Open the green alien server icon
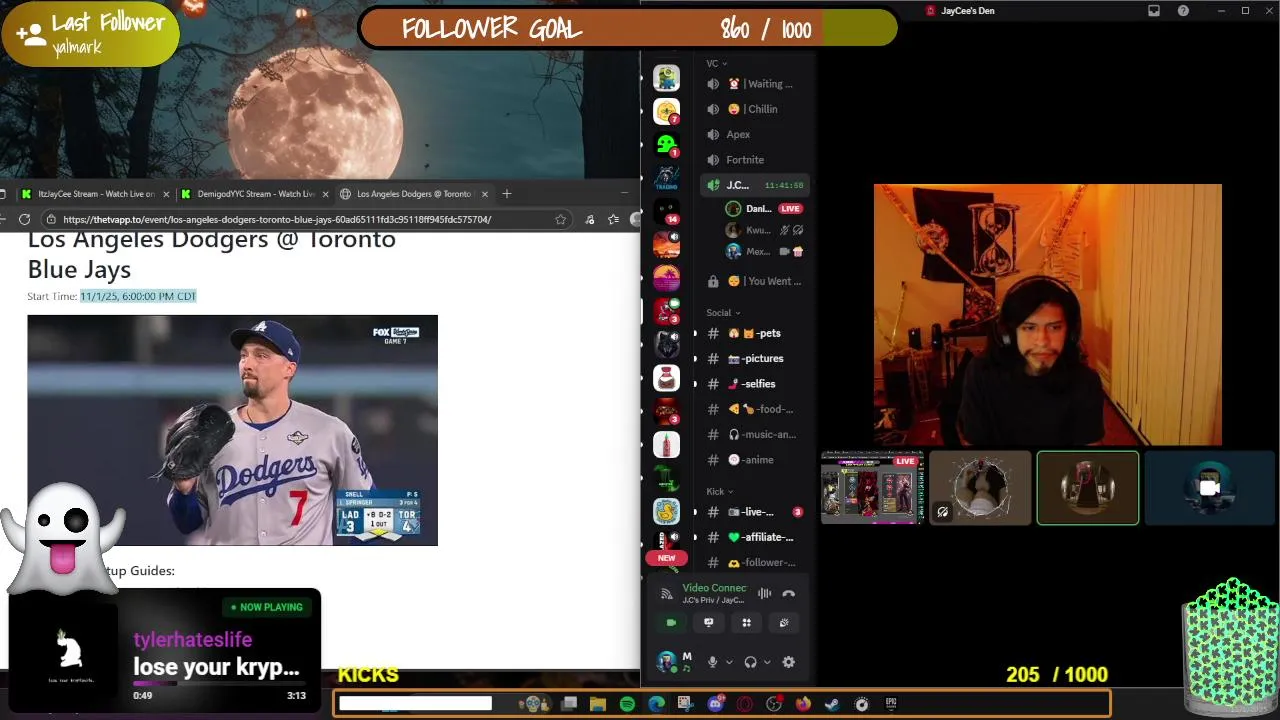This screenshot has width=1280, height=720. click(666, 144)
